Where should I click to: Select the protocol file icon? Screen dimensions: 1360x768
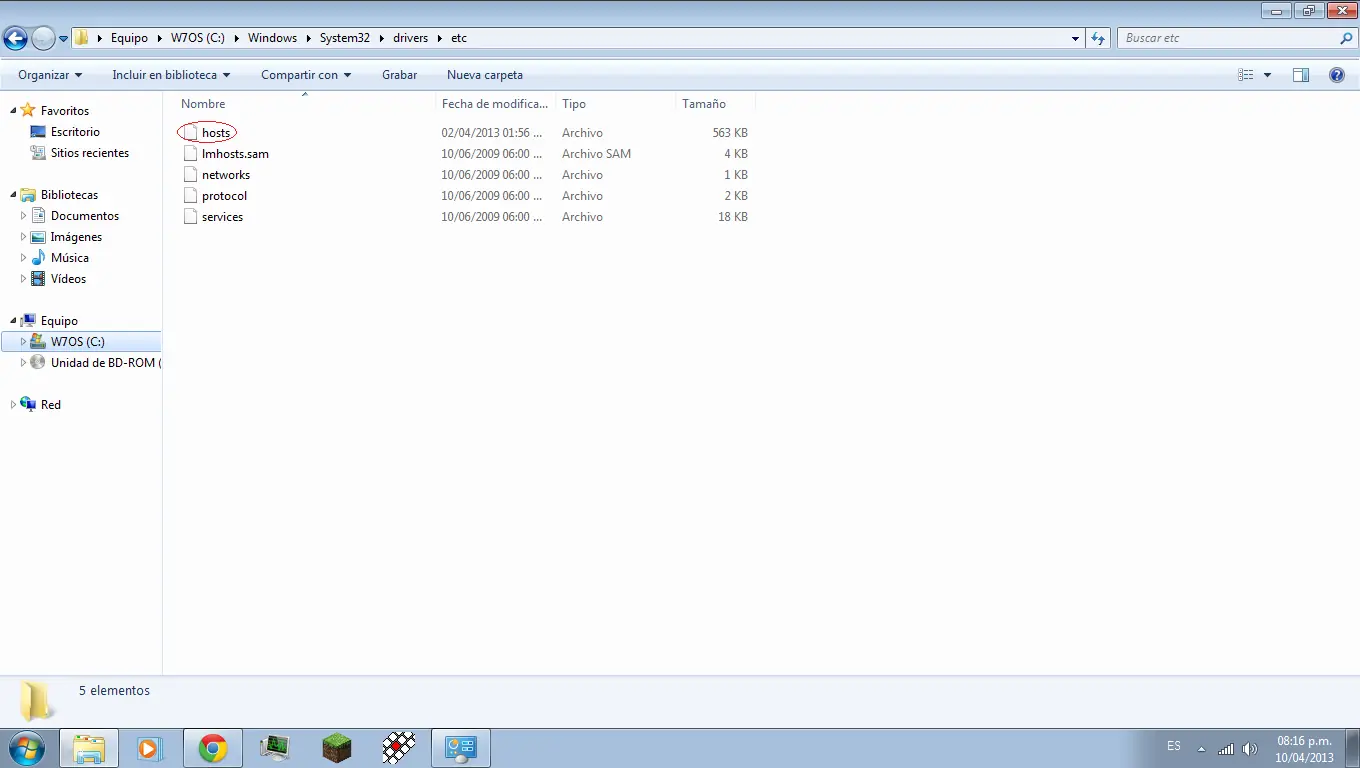tap(190, 196)
